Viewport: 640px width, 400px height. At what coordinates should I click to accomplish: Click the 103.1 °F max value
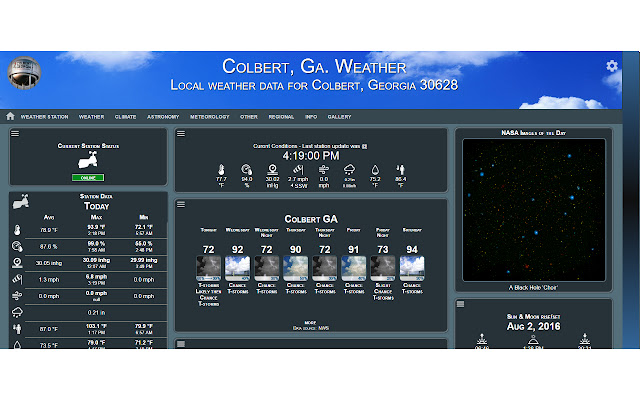[96, 326]
